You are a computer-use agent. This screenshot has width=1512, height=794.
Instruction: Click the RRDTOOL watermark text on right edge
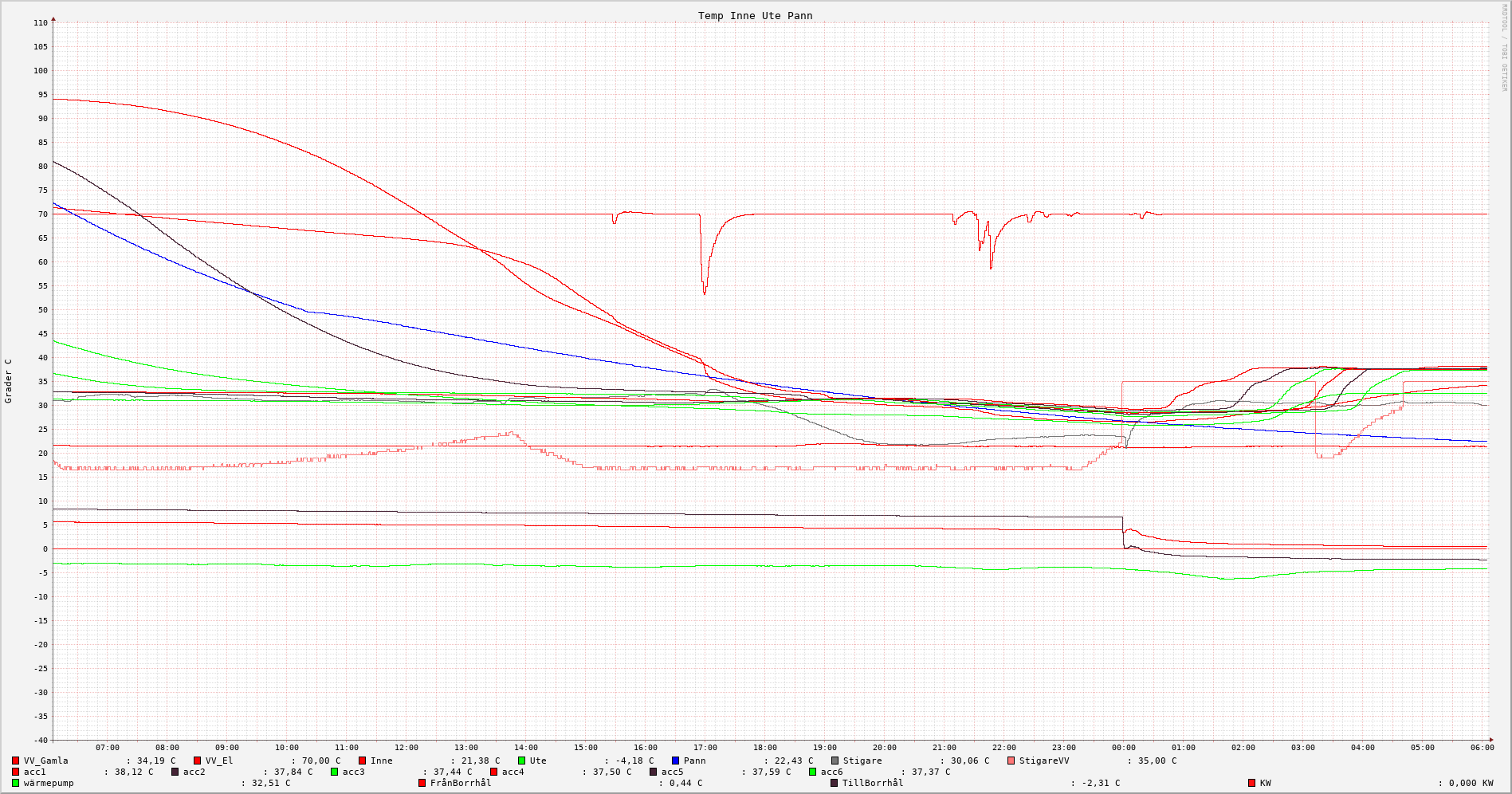click(1504, 48)
